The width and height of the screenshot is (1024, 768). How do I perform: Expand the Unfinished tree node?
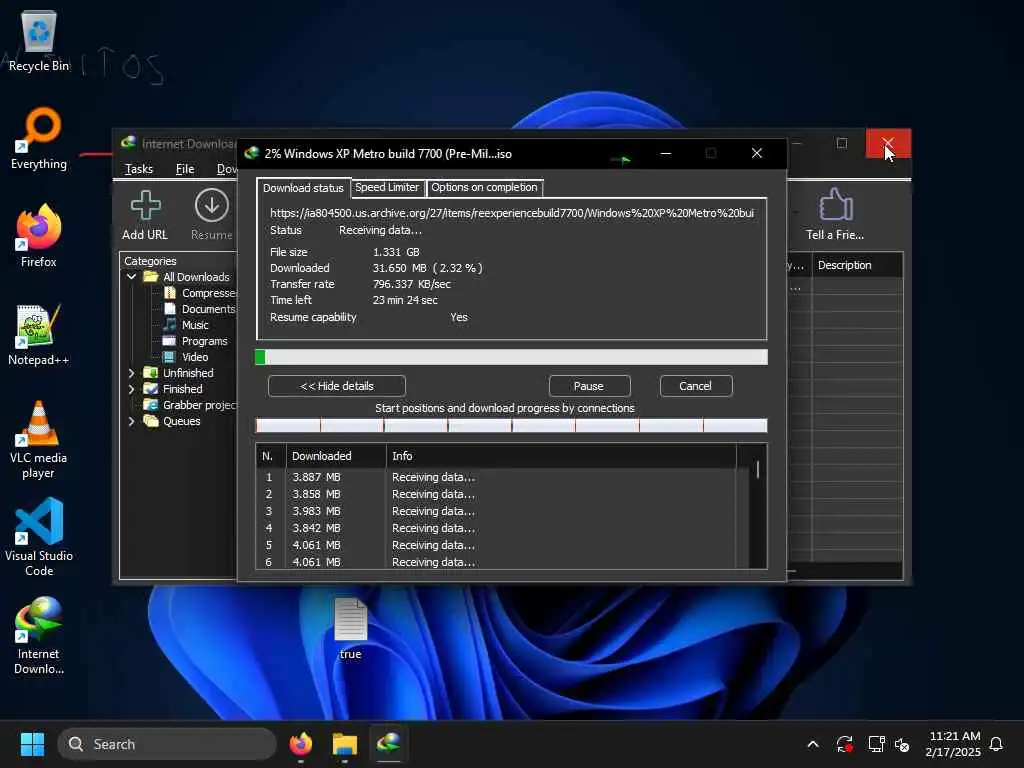tap(131, 373)
